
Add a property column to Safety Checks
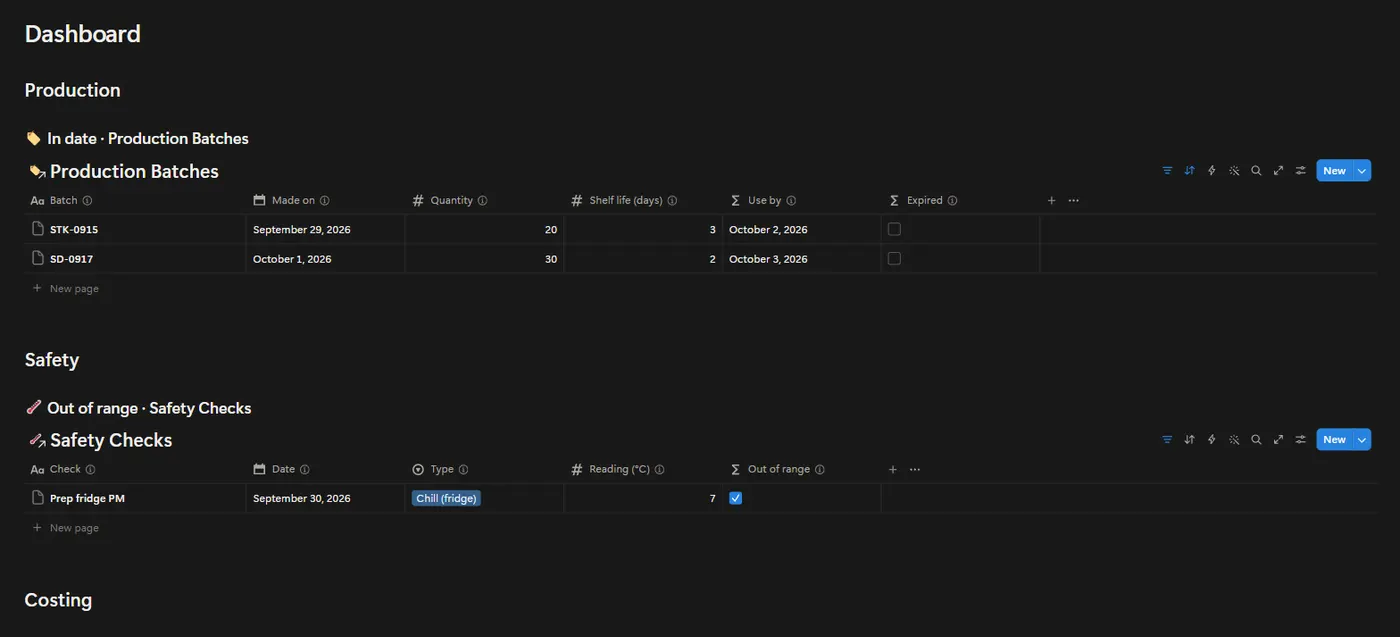(893, 469)
